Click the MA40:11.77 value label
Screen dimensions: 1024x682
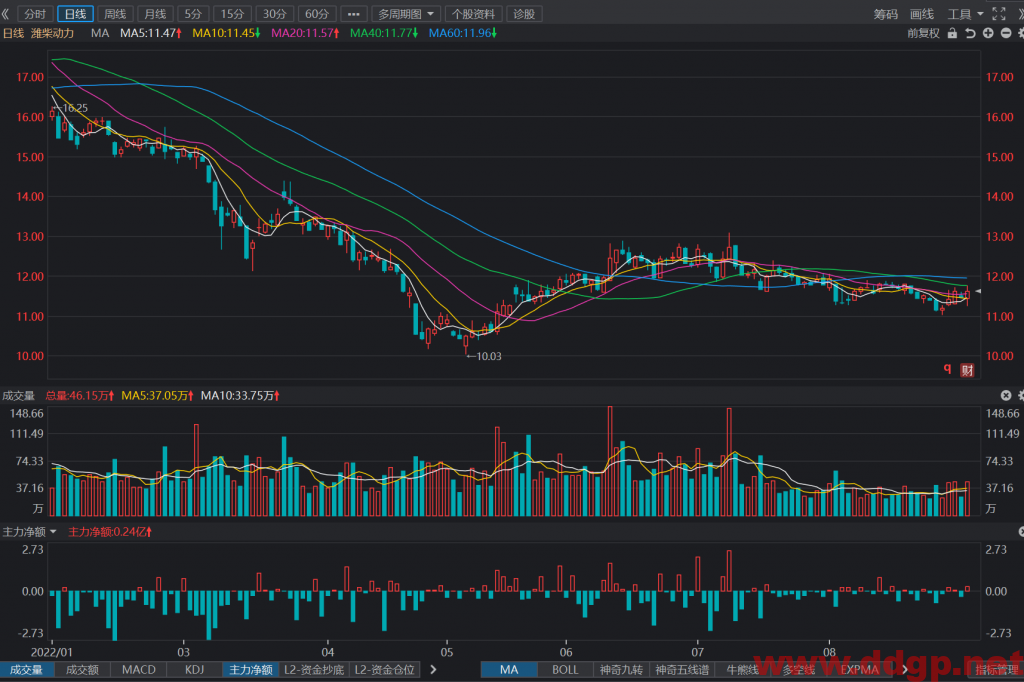(x=384, y=33)
